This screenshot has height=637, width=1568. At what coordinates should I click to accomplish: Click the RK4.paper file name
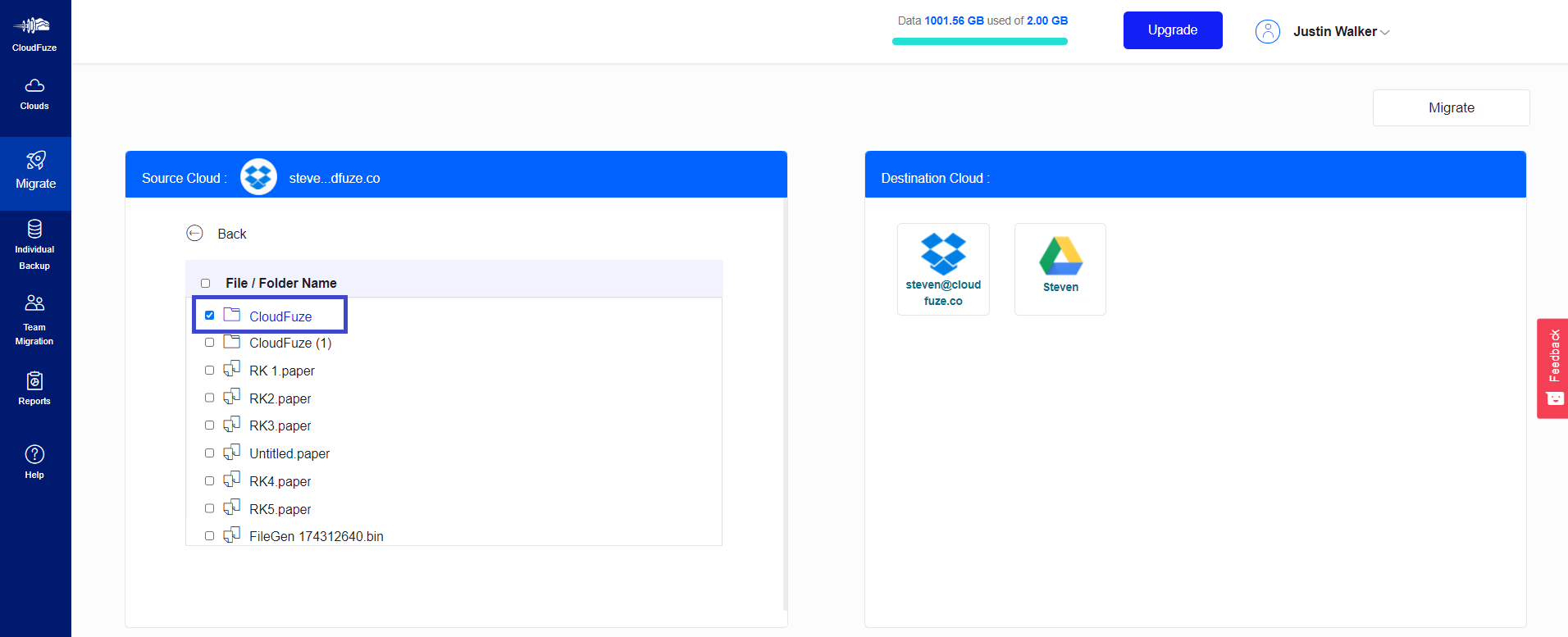point(280,481)
